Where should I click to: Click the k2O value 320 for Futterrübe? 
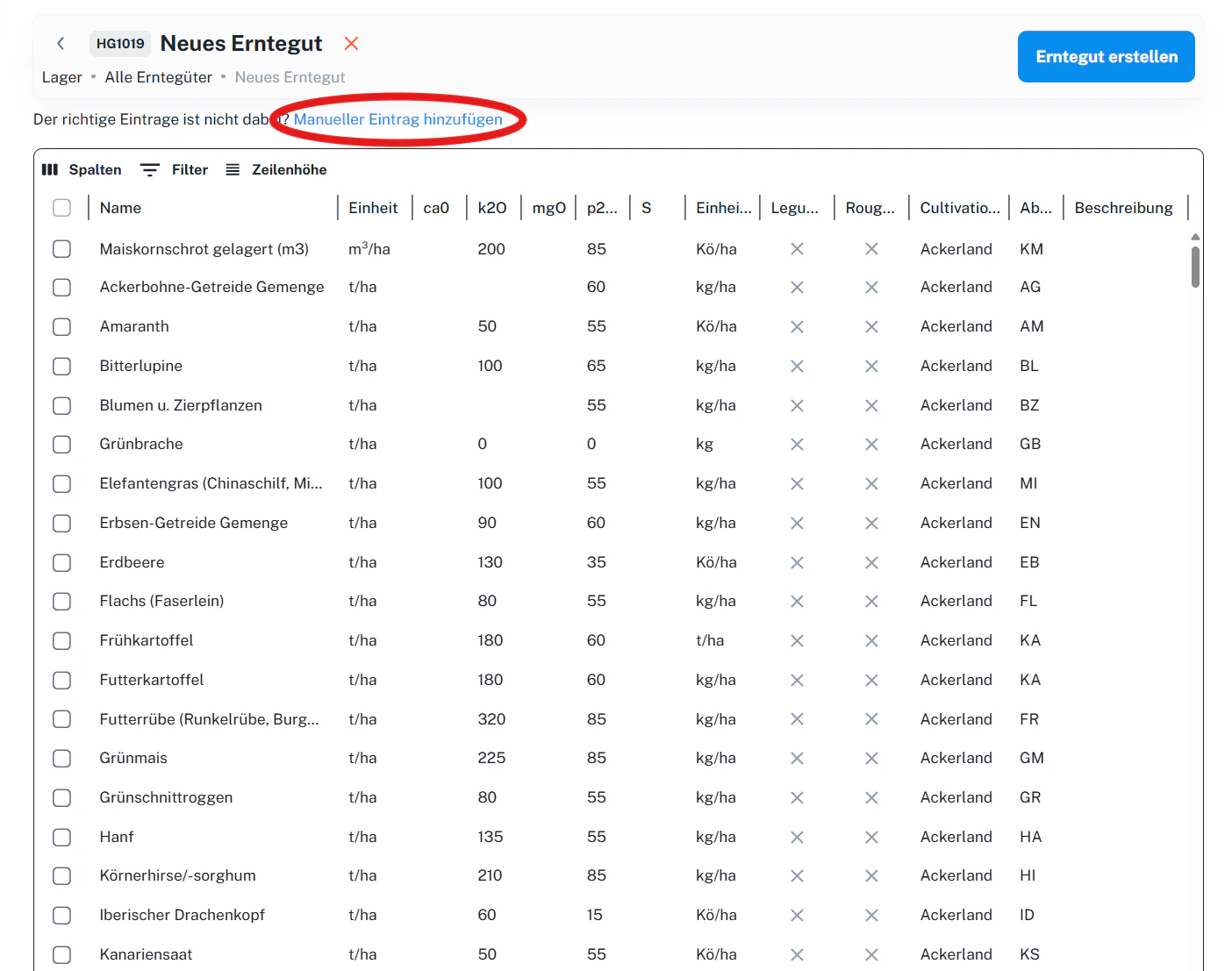pos(491,719)
